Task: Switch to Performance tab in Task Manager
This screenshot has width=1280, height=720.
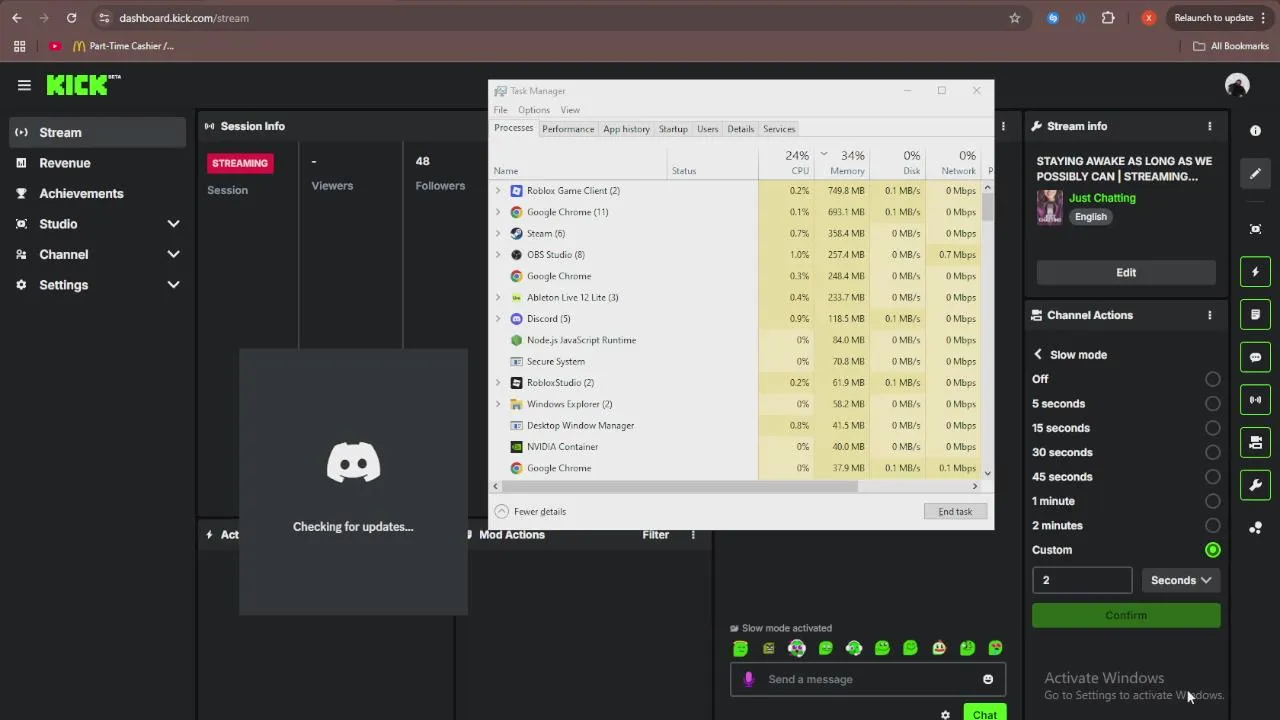Action: (568, 129)
